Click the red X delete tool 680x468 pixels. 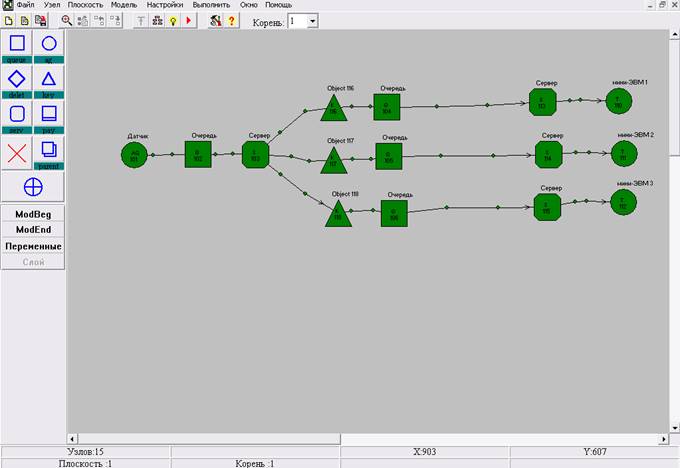coord(17,152)
